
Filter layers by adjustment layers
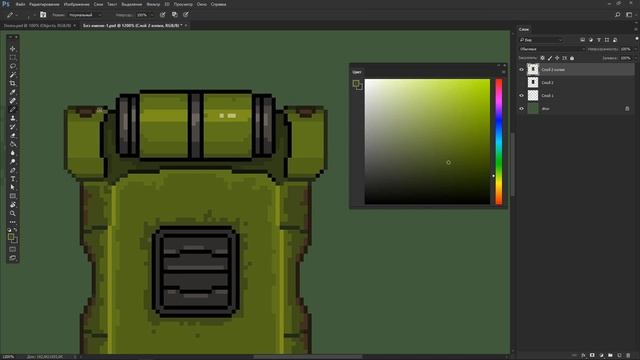point(591,40)
